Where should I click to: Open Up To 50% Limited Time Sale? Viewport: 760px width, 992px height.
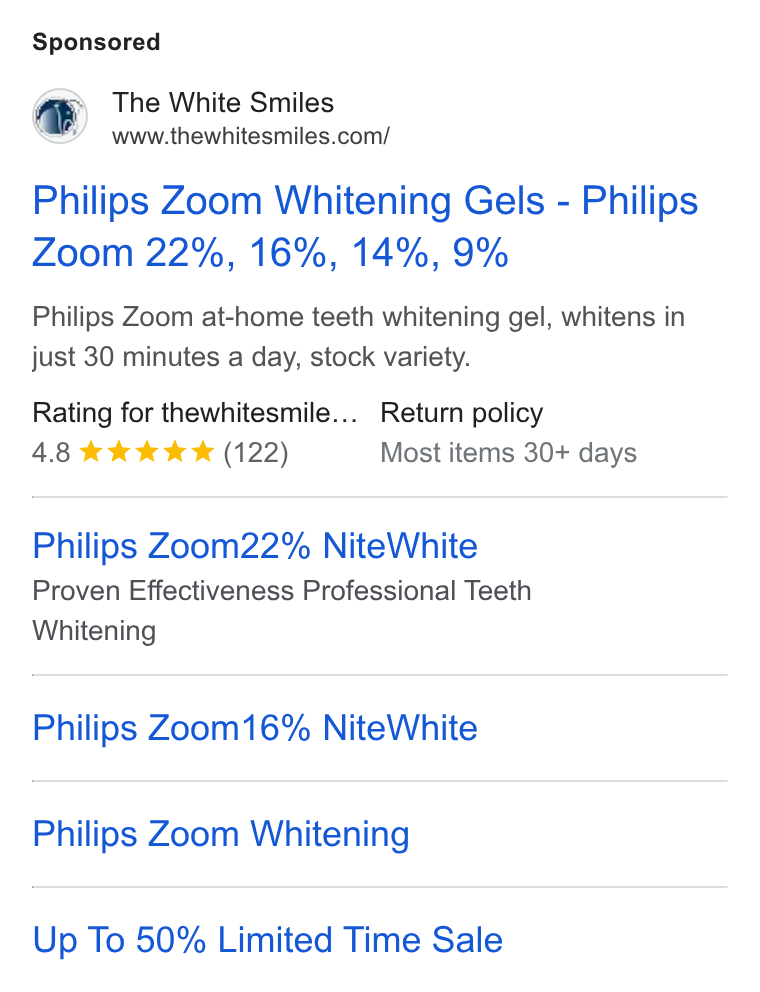(268, 940)
